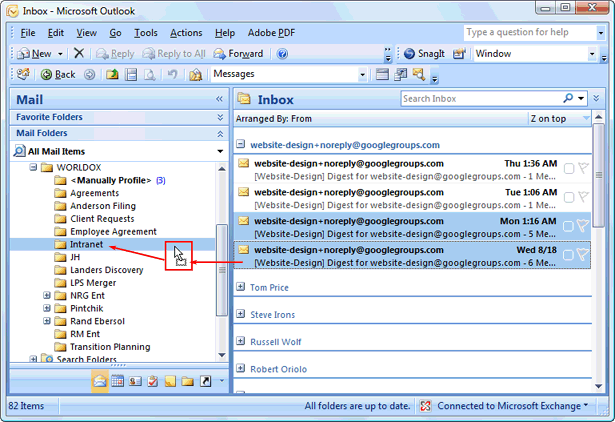Click the New mail message icon
Image resolution: width=615 pixels, height=422 pixels.
pos(24,54)
